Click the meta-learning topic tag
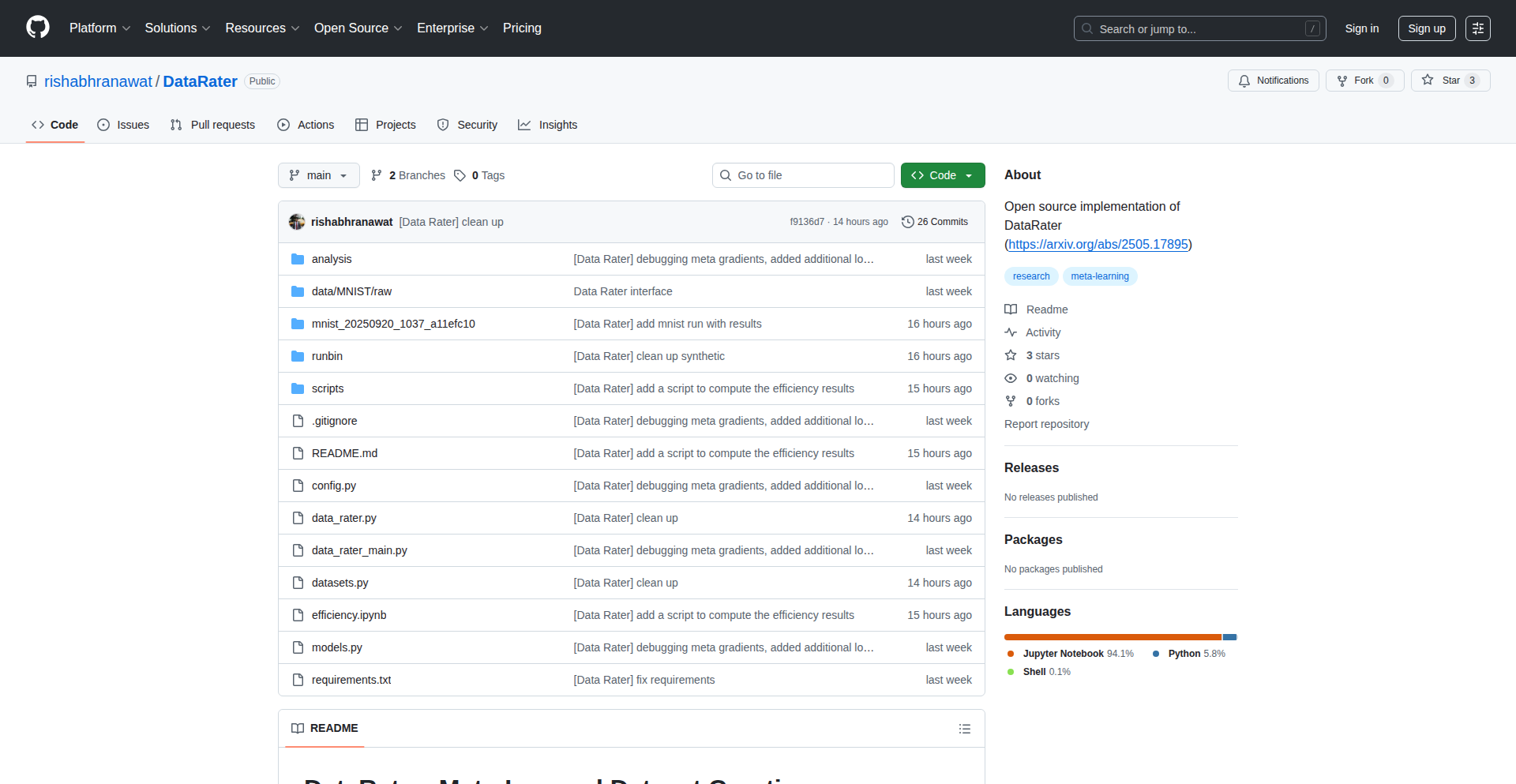 tap(1100, 276)
